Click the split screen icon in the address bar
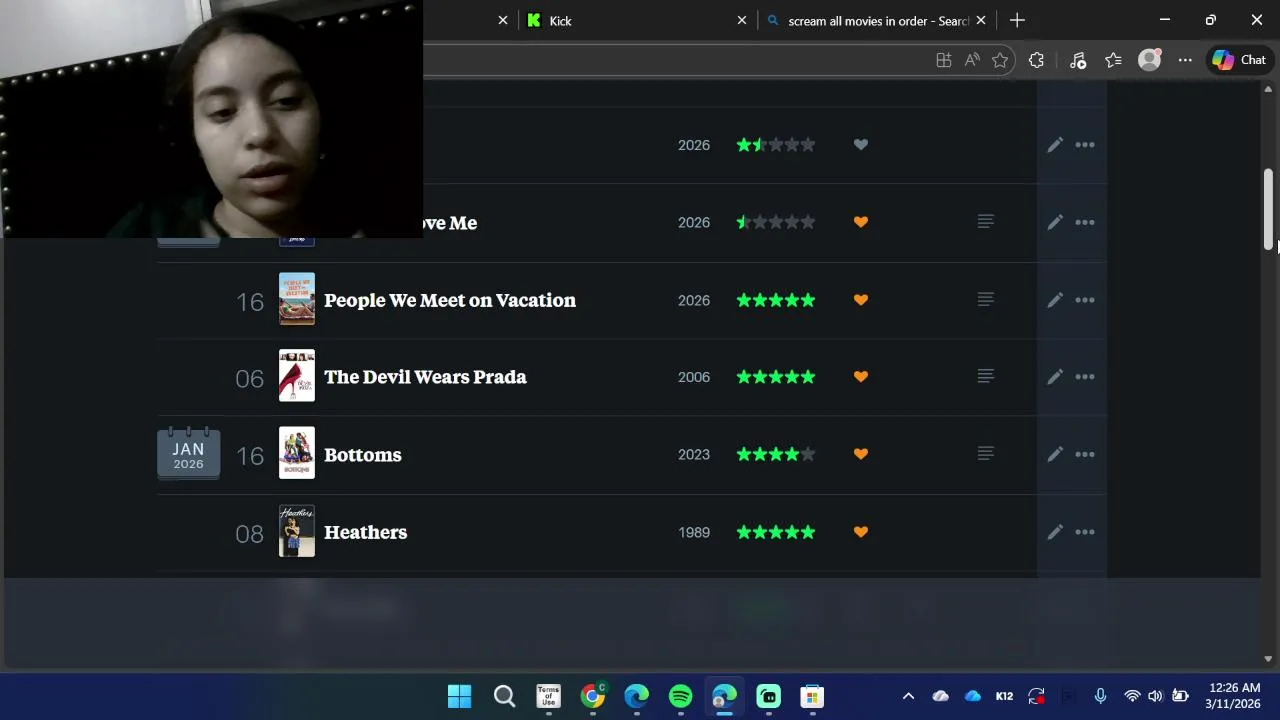 (x=943, y=60)
